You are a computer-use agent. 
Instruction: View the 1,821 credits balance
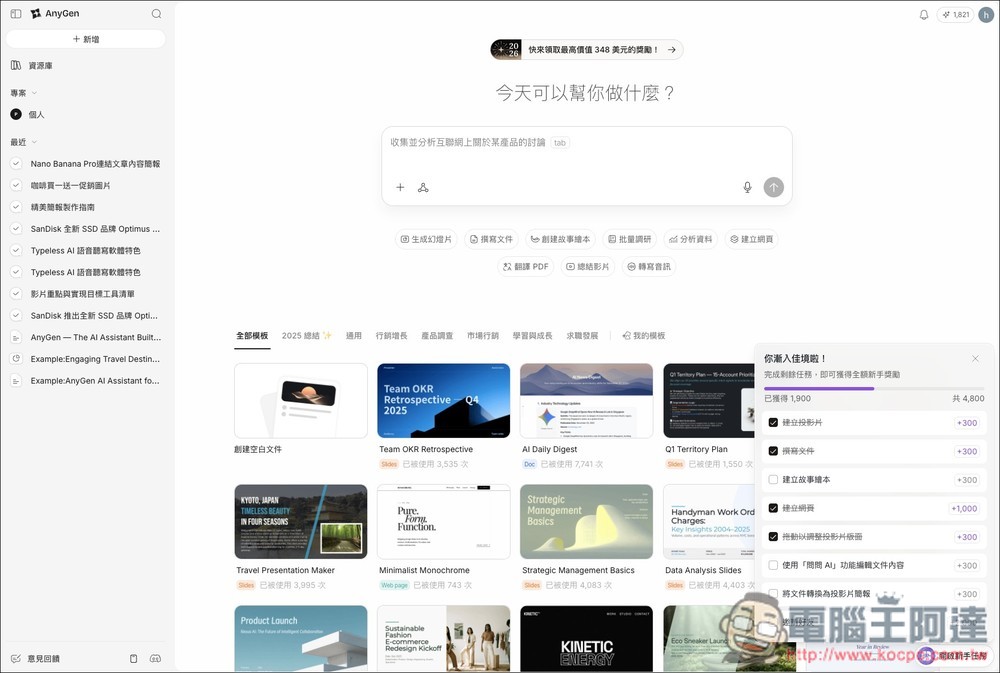(955, 15)
